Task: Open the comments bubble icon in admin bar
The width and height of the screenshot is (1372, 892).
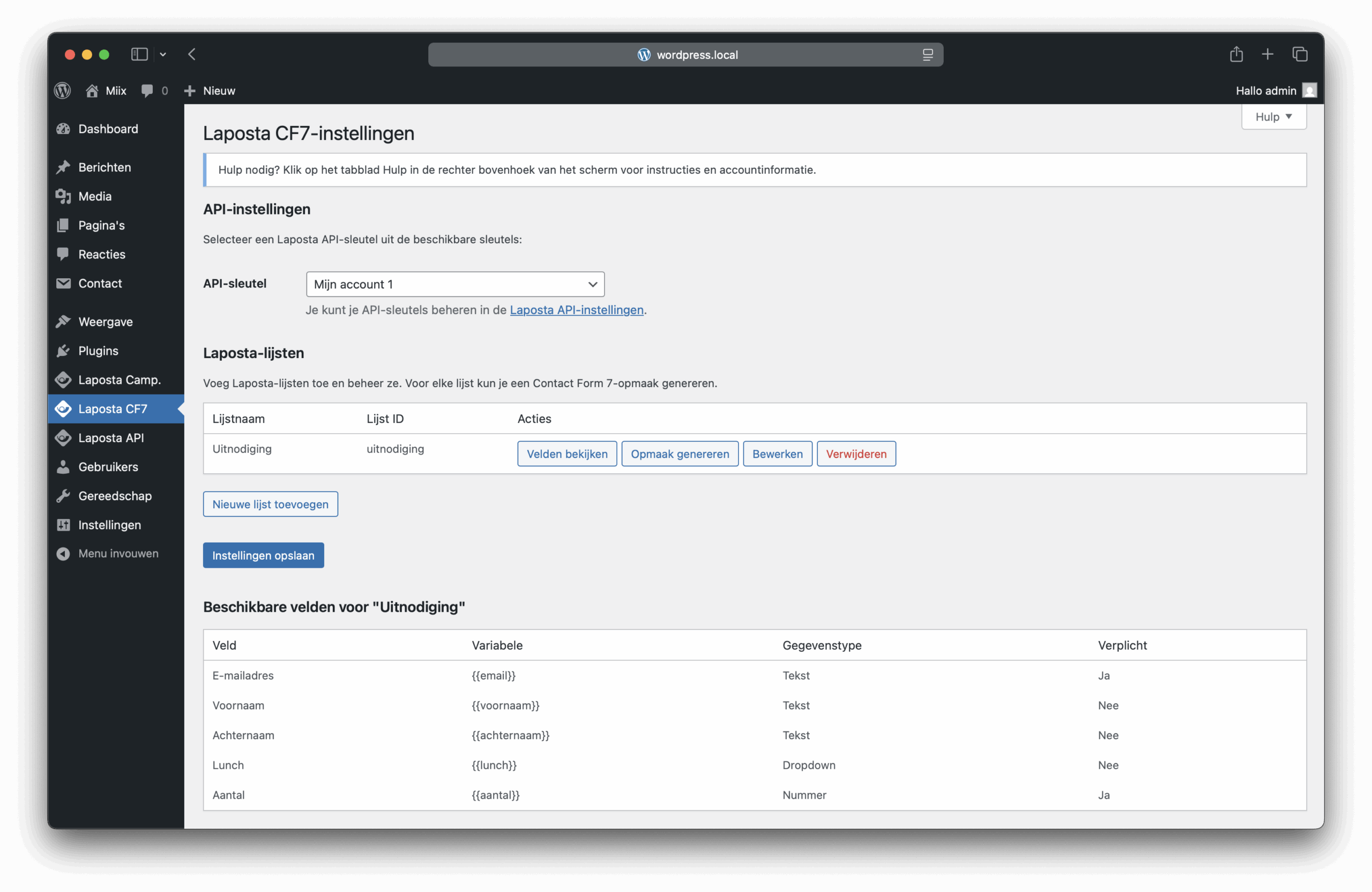Action: (x=147, y=91)
